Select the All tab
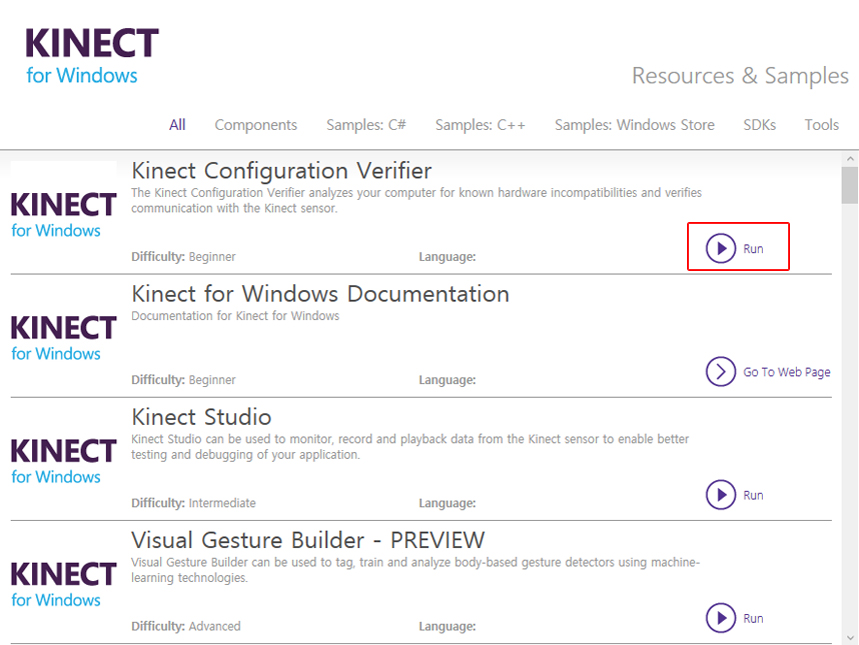 point(177,125)
